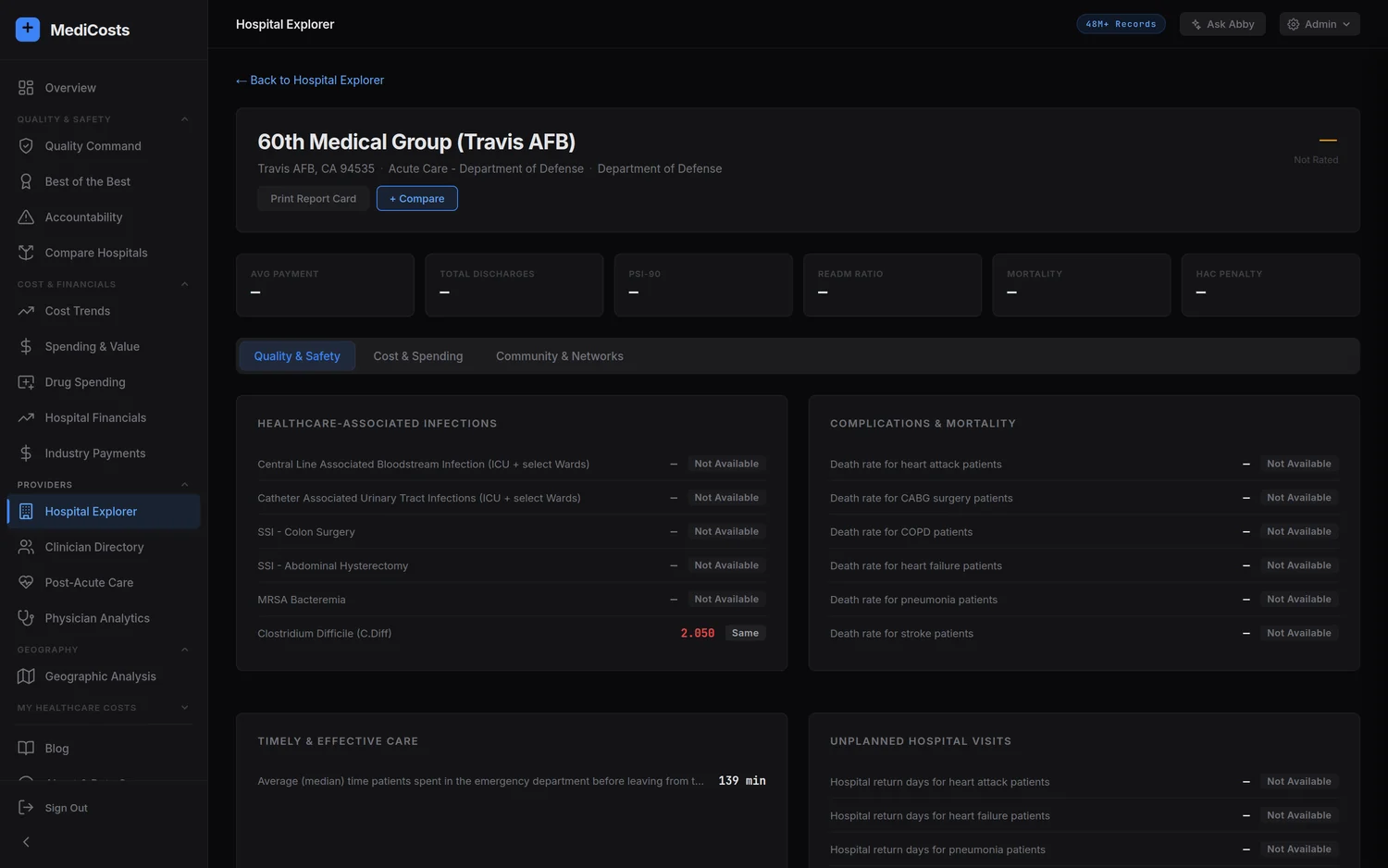Click the TOTAL DISCHARGES stat card
Viewport: 1388px width, 868px height.
tap(514, 285)
